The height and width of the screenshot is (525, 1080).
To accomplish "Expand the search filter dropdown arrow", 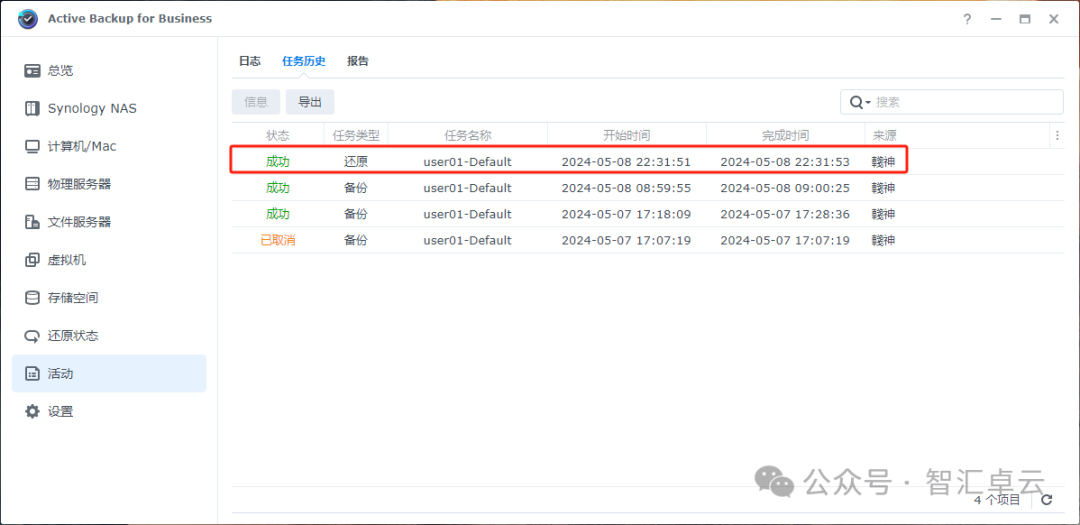I will point(868,102).
